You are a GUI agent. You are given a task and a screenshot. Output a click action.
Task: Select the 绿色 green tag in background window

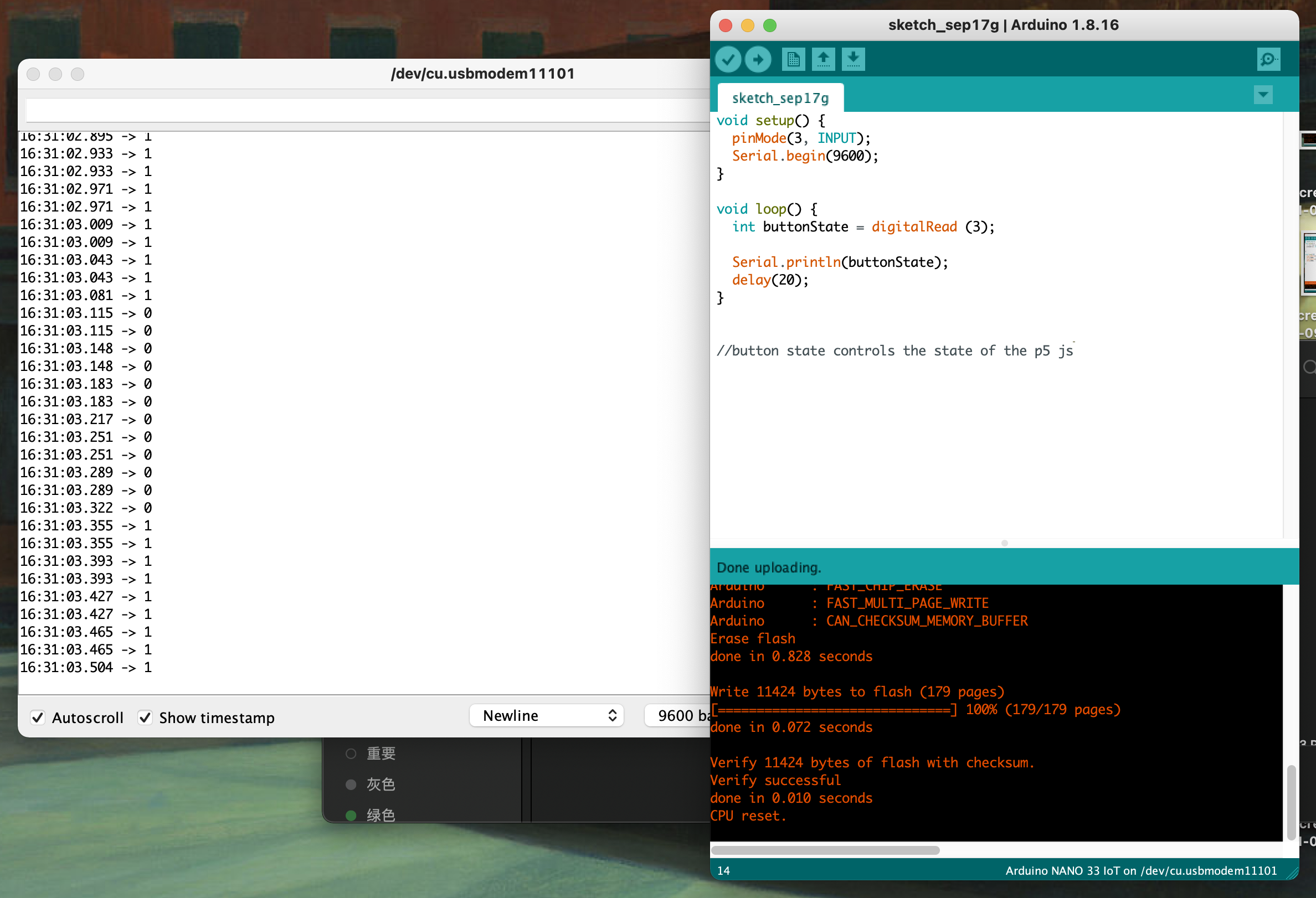[371, 815]
